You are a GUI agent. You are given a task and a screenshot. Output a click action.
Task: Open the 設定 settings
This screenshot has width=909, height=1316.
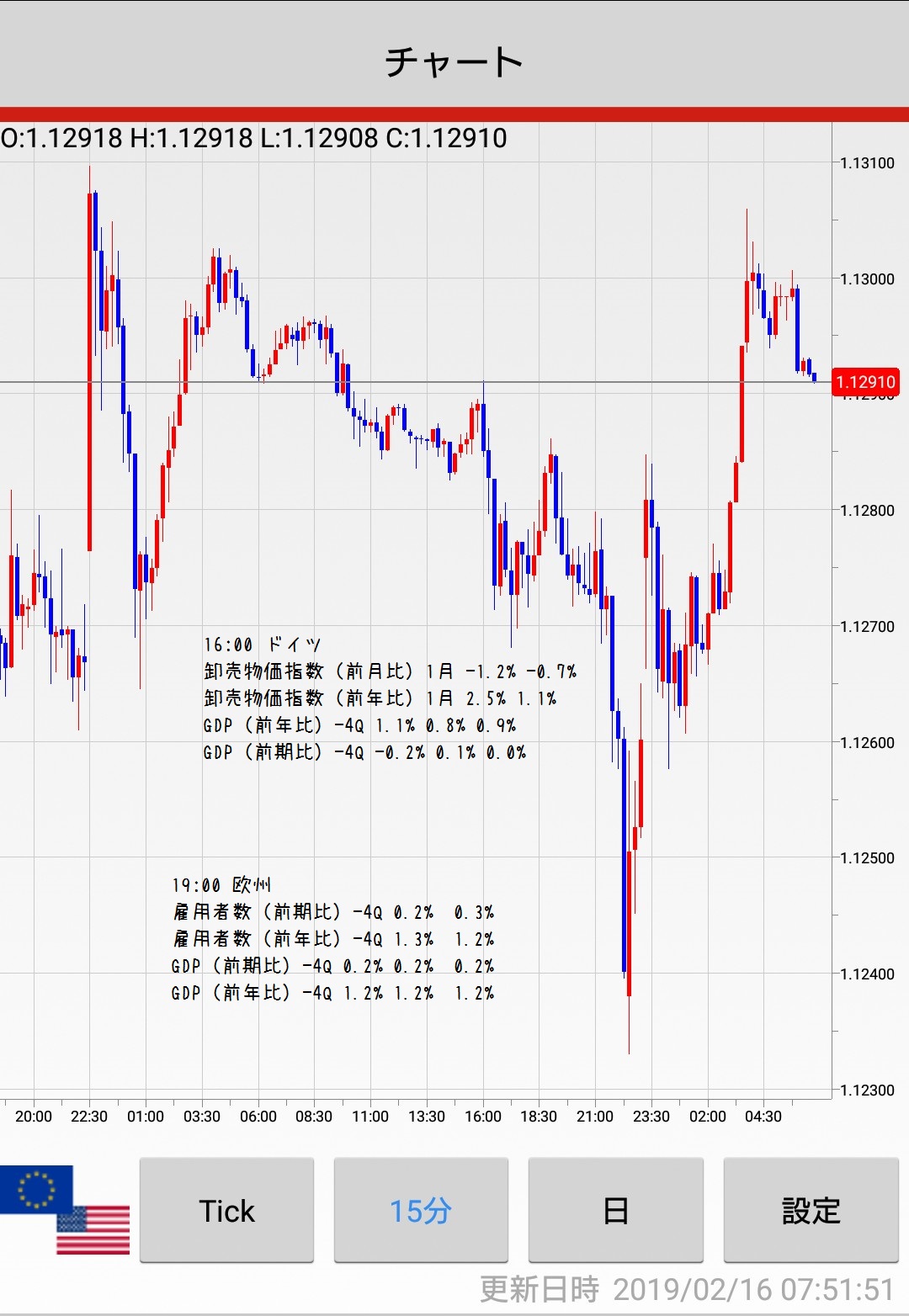click(811, 1211)
